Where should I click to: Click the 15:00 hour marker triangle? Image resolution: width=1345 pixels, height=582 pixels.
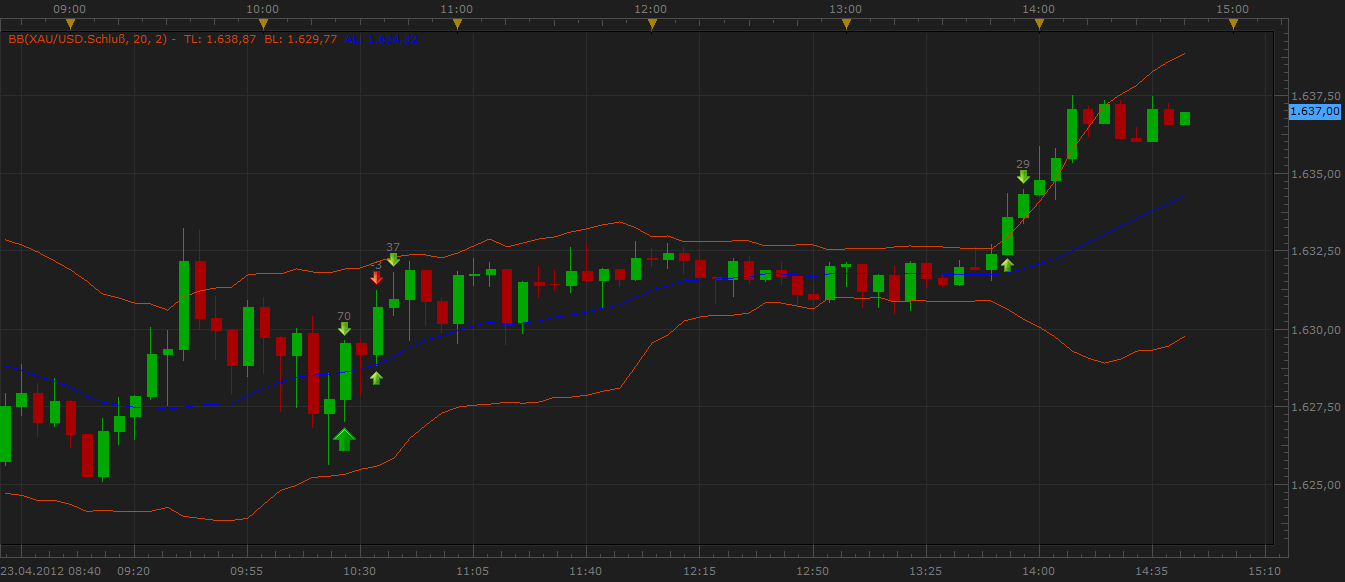pos(1233,24)
